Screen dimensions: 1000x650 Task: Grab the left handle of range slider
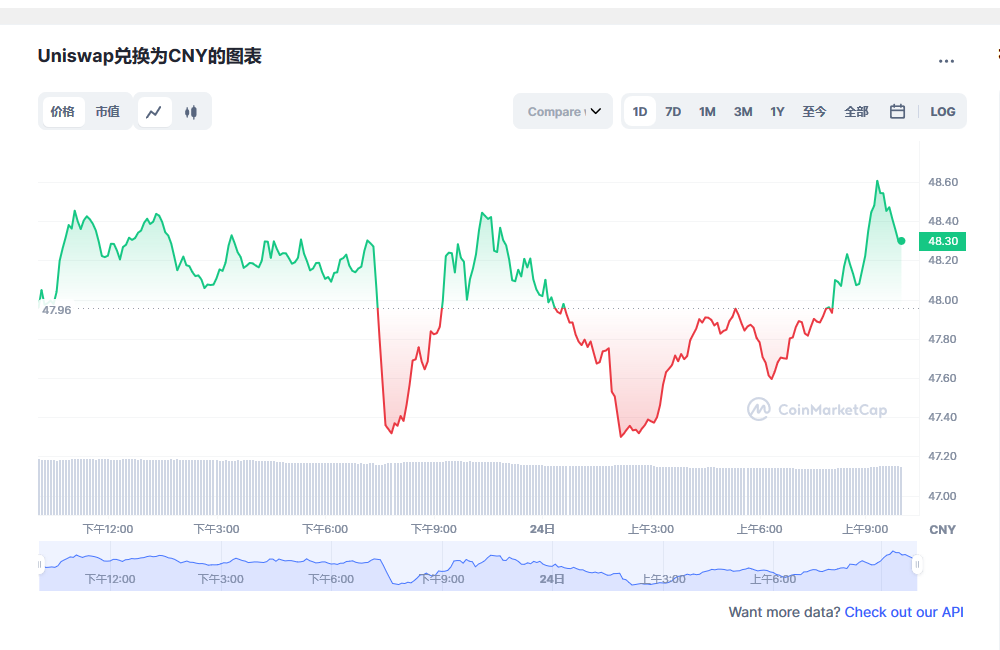click(40, 565)
